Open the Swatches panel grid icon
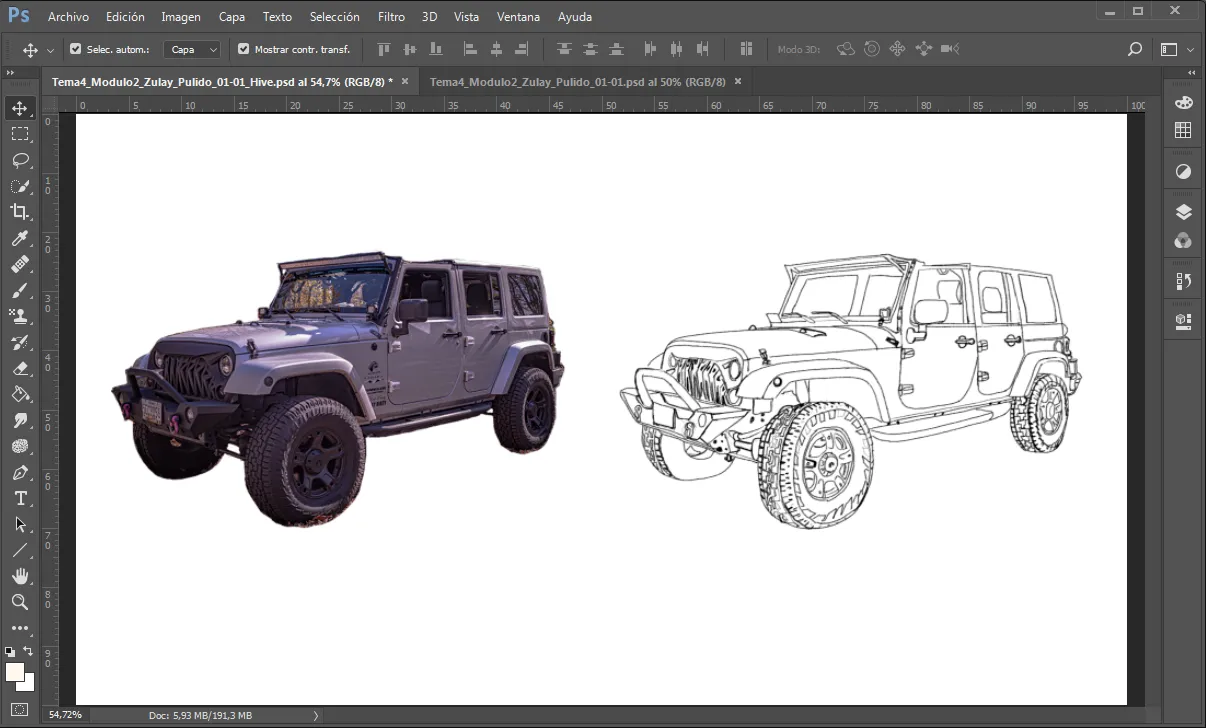The image size is (1206, 728). click(1183, 130)
